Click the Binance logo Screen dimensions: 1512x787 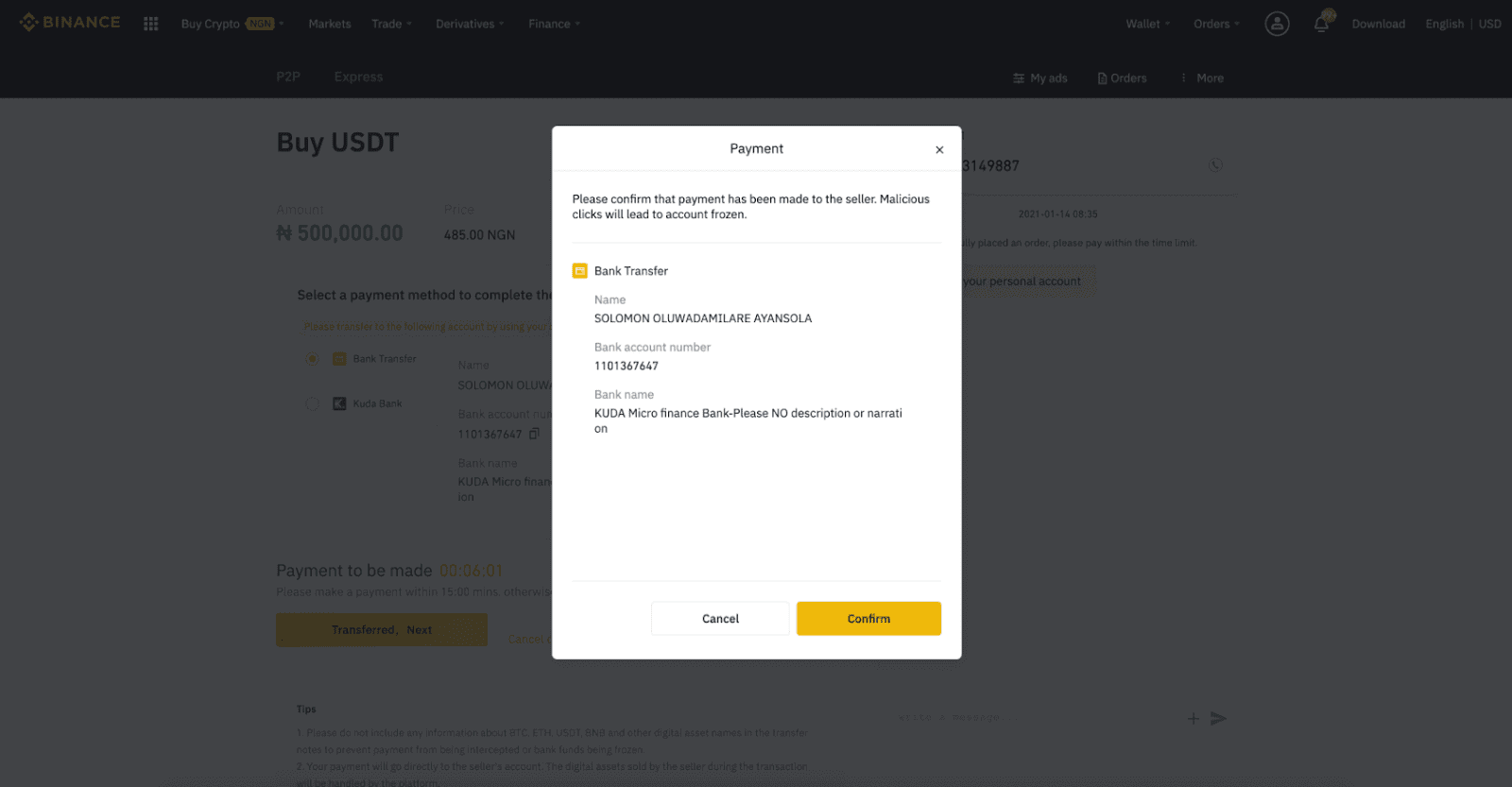click(70, 23)
